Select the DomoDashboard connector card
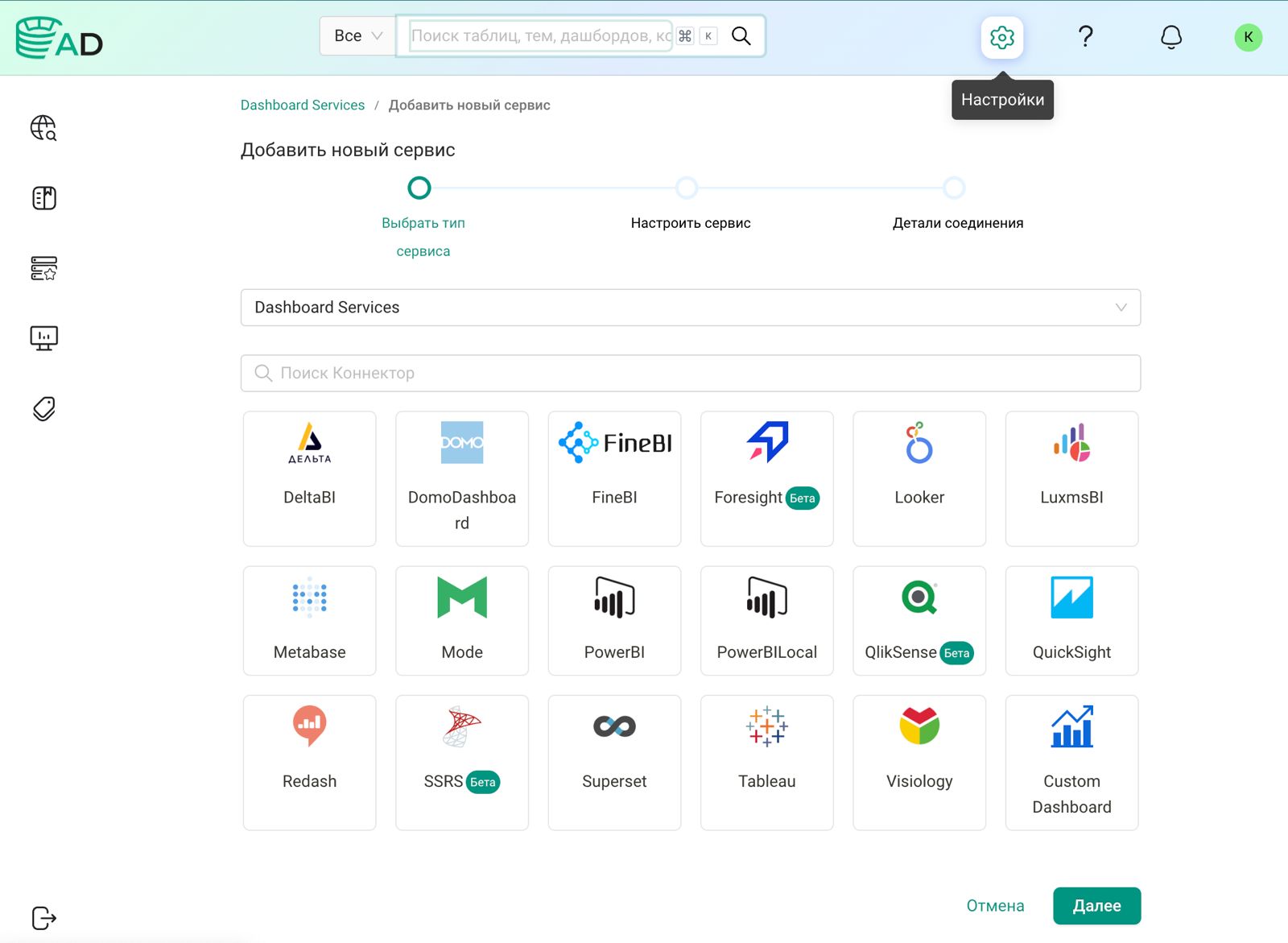 coord(461,478)
